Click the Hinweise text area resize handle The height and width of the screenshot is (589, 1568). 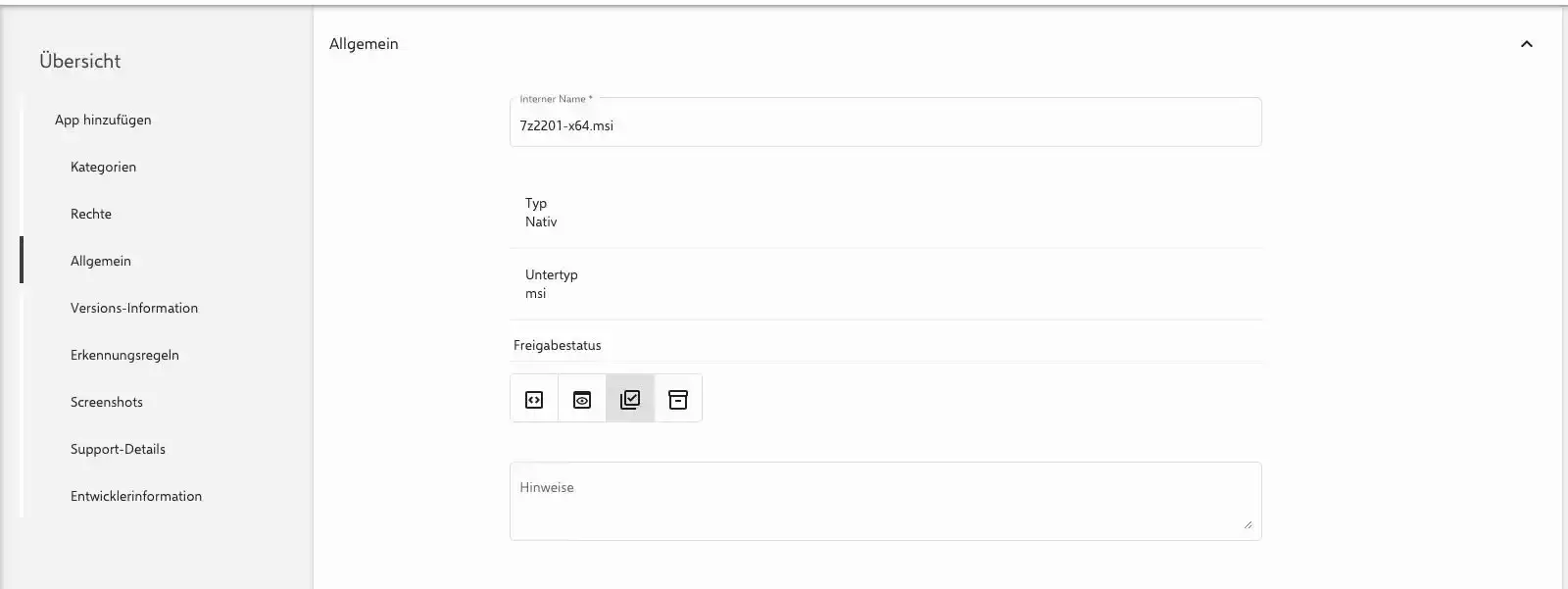pyautogui.click(x=1248, y=525)
